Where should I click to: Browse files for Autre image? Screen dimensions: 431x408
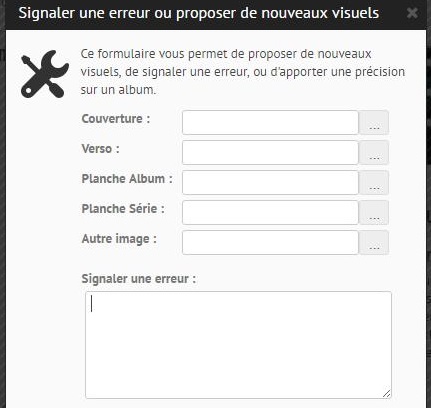[374, 243]
